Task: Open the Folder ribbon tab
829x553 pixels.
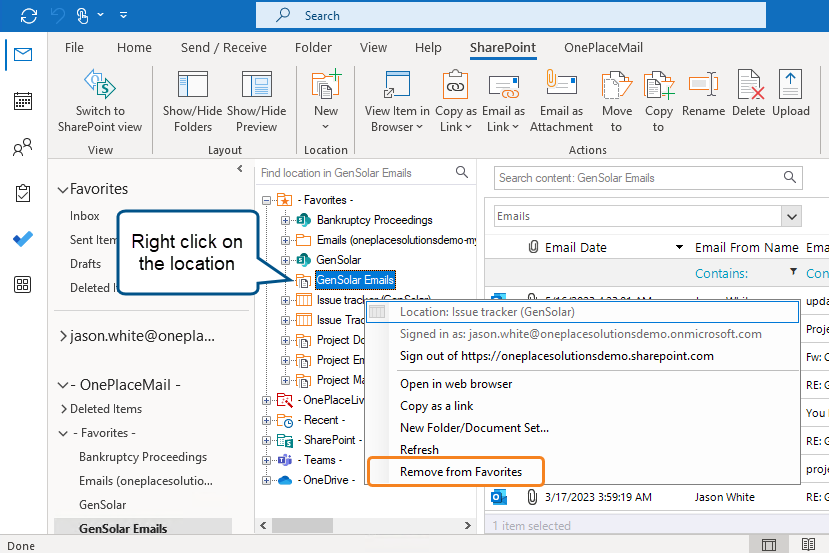Action: coord(314,48)
